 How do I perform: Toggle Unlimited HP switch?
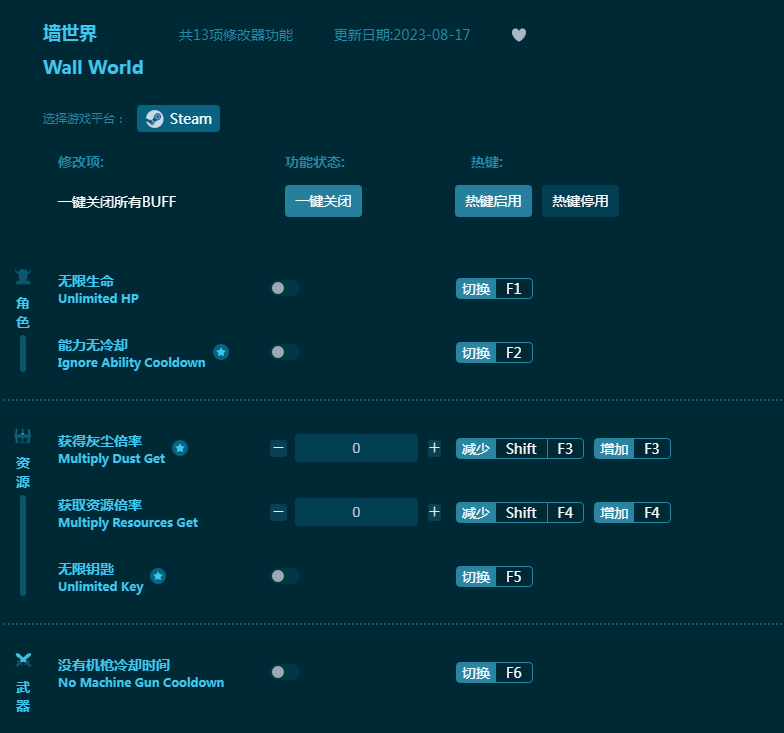click(x=284, y=288)
